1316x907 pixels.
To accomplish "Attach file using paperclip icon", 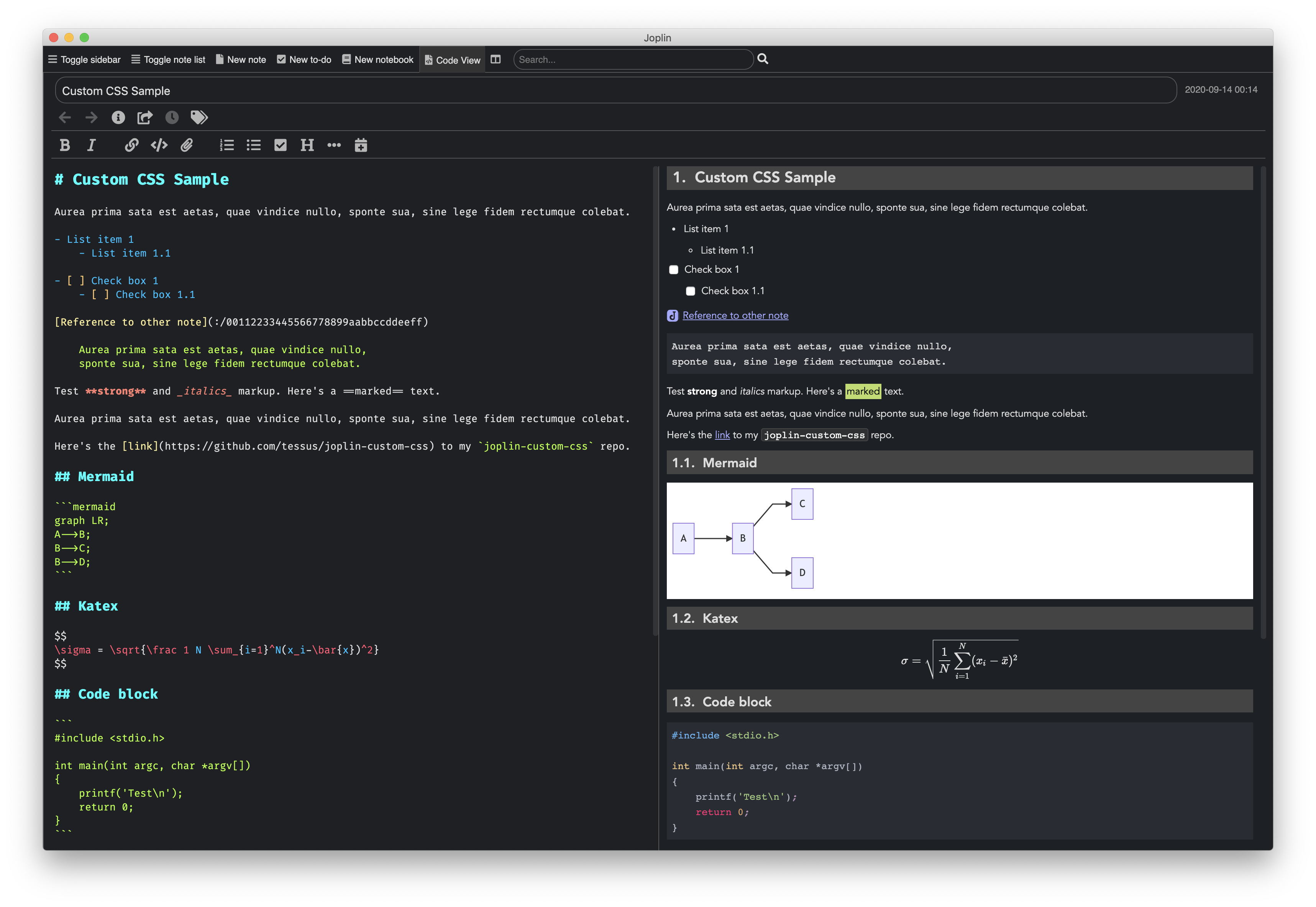I will click(187, 146).
